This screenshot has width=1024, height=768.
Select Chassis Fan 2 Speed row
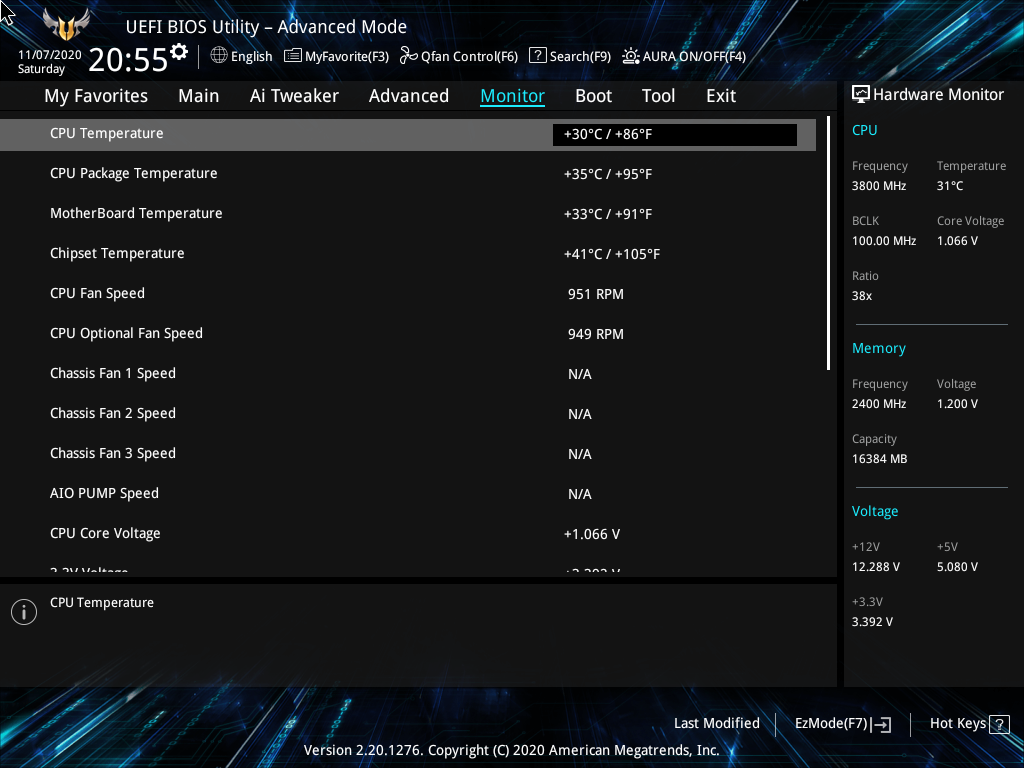coord(408,413)
